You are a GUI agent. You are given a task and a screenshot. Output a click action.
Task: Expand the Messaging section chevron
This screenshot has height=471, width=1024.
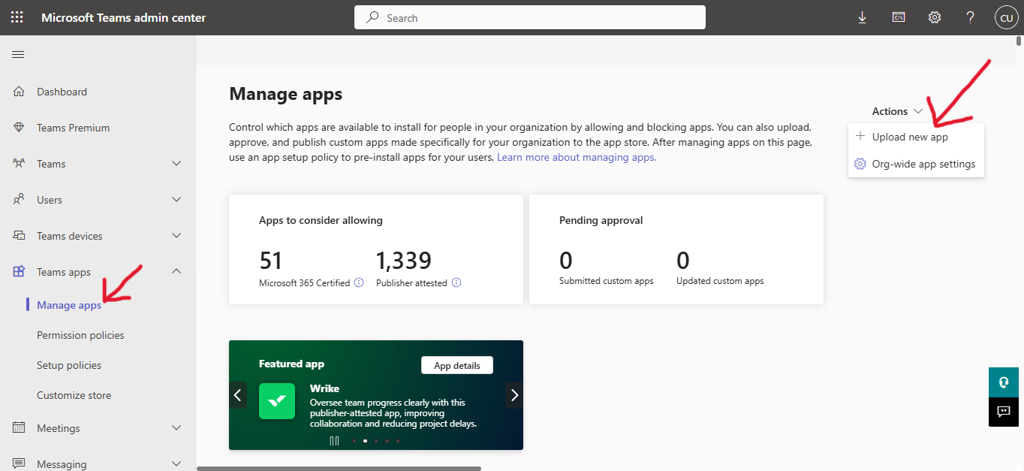[x=176, y=464]
